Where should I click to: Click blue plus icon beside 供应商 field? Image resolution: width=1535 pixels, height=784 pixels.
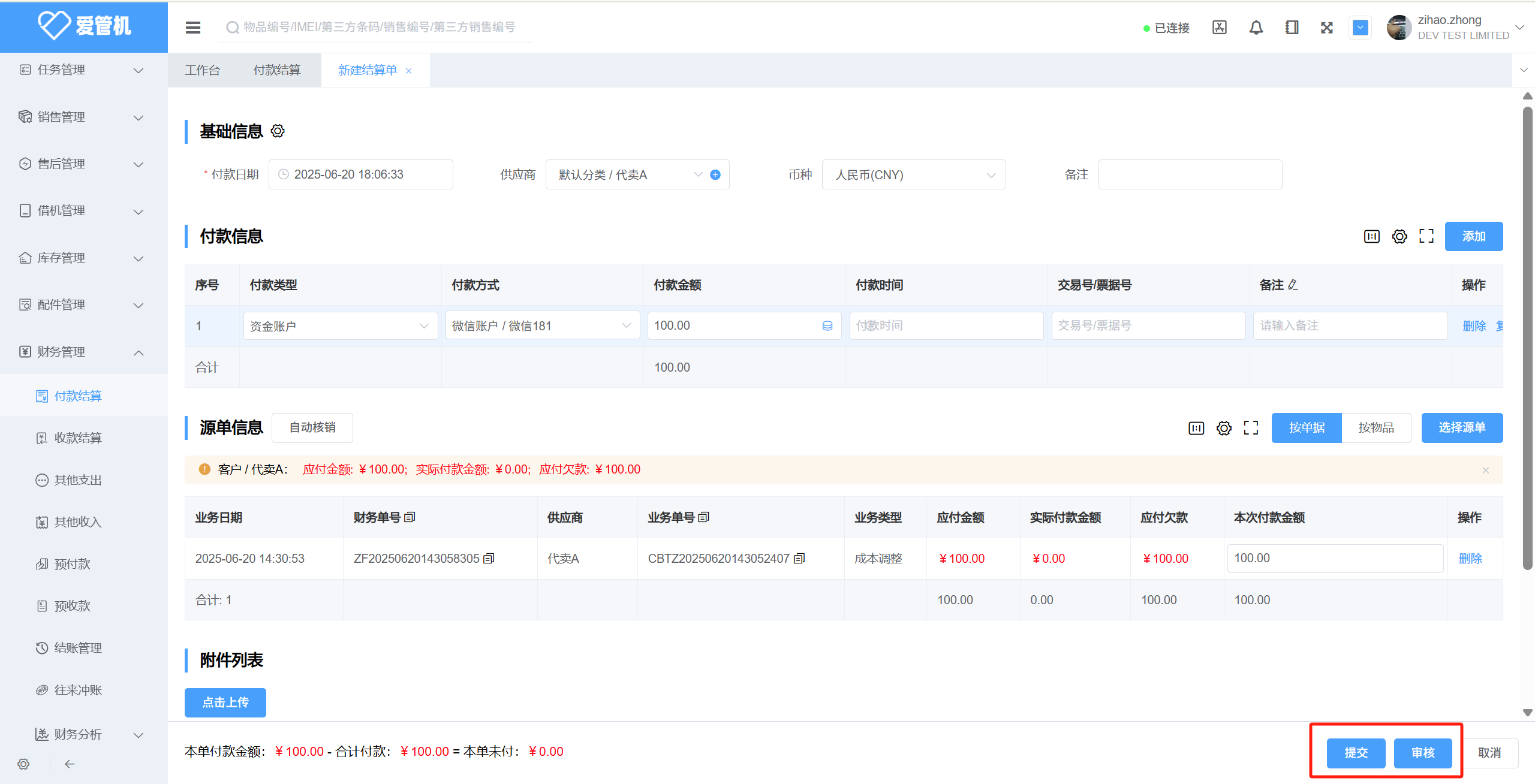(x=715, y=174)
